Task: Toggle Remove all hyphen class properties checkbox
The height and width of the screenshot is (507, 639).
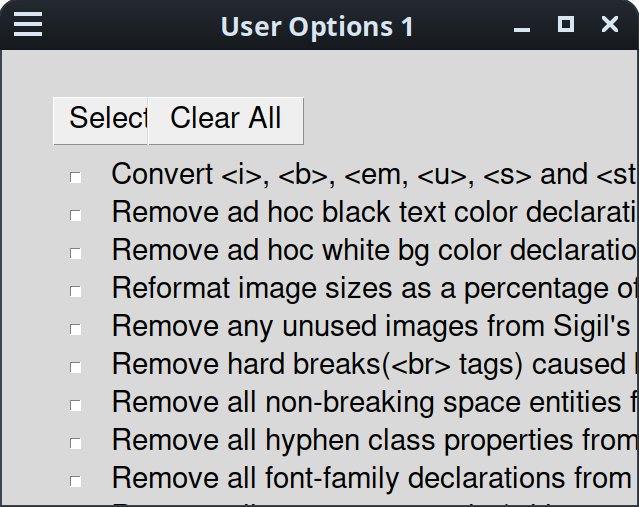Action: pyautogui.click(x=76, y=443)
